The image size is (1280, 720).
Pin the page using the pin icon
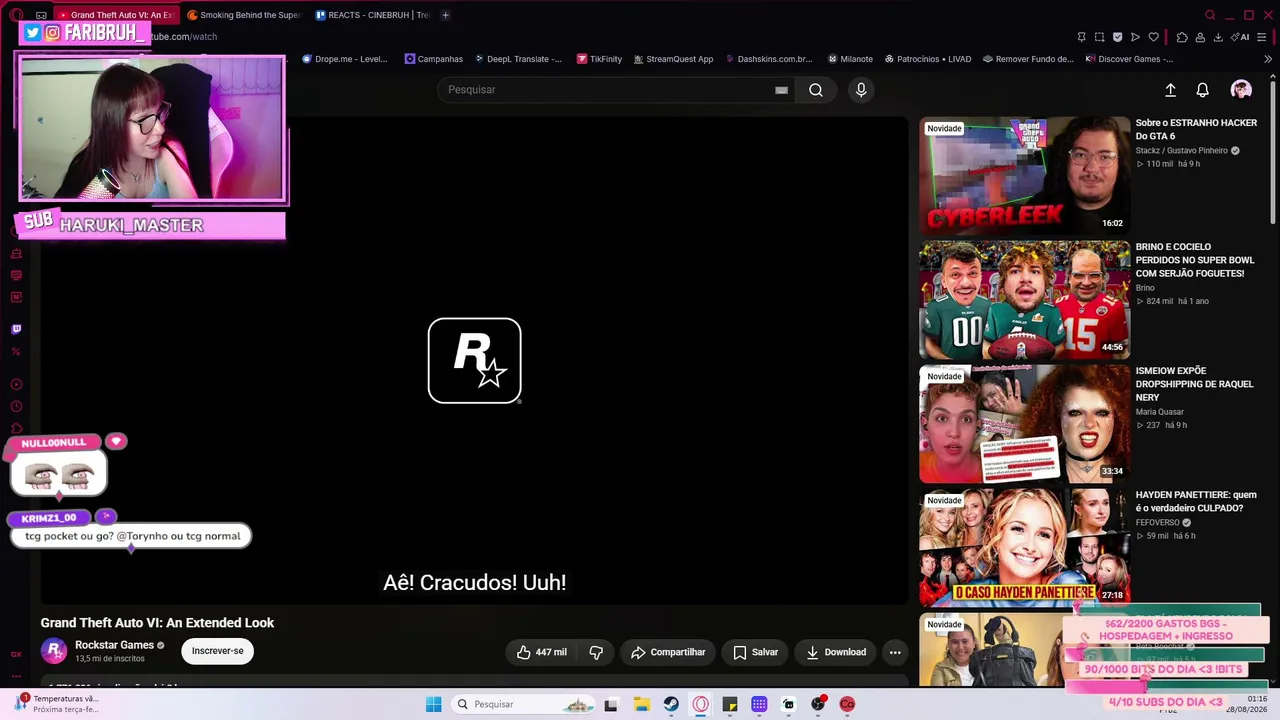point(1081,37)
